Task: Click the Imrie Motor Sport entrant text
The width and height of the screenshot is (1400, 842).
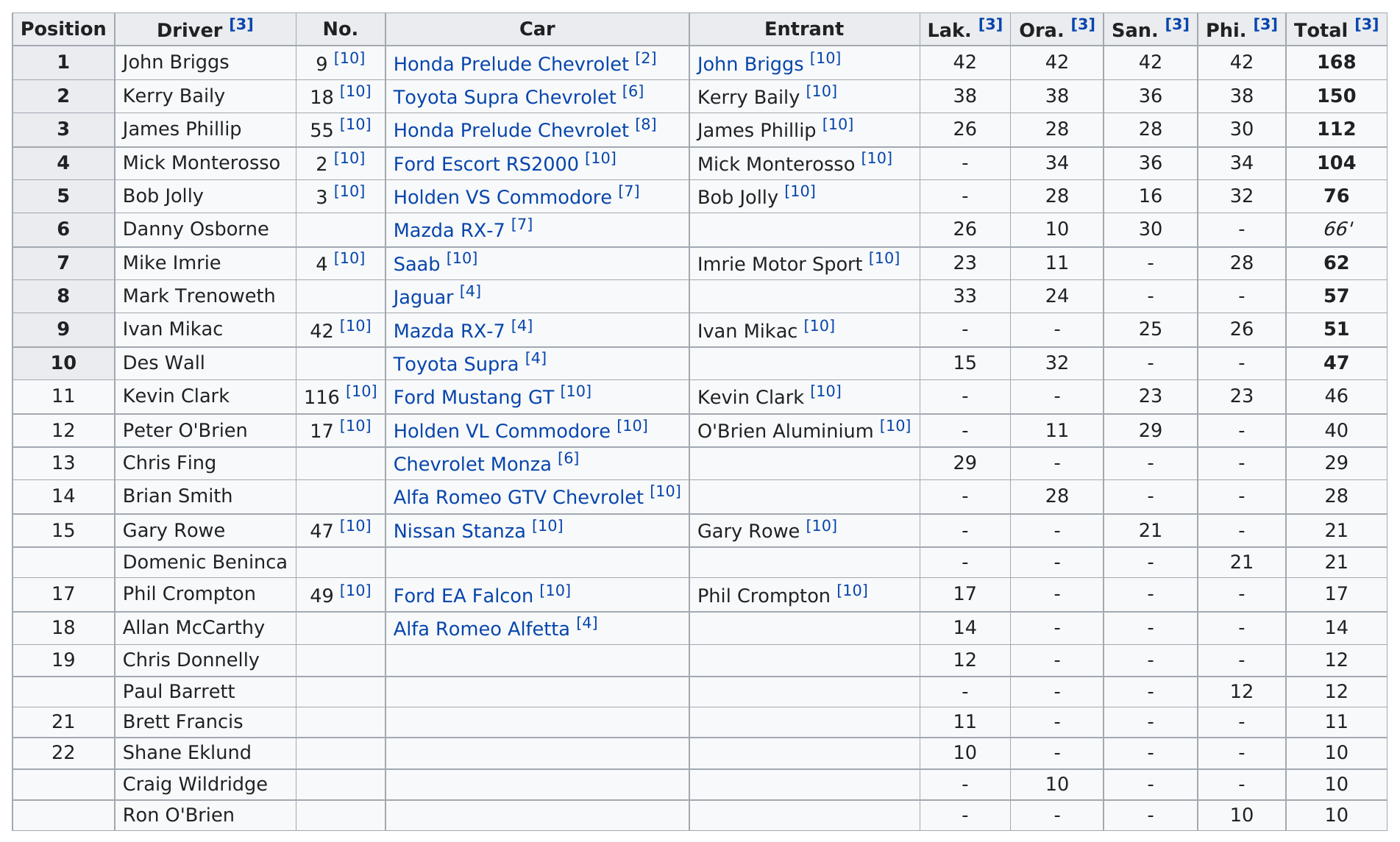Action: pyautogui.click(x=780, y=264)
